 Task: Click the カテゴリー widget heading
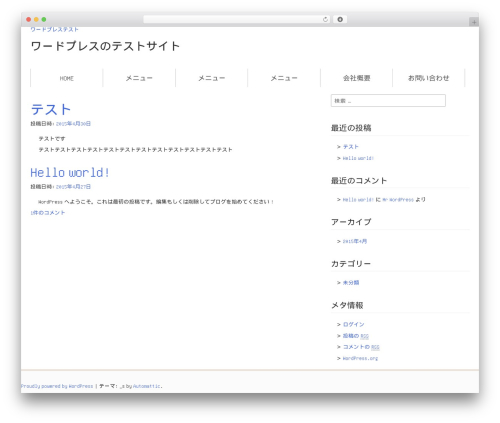tap(351, 264)
